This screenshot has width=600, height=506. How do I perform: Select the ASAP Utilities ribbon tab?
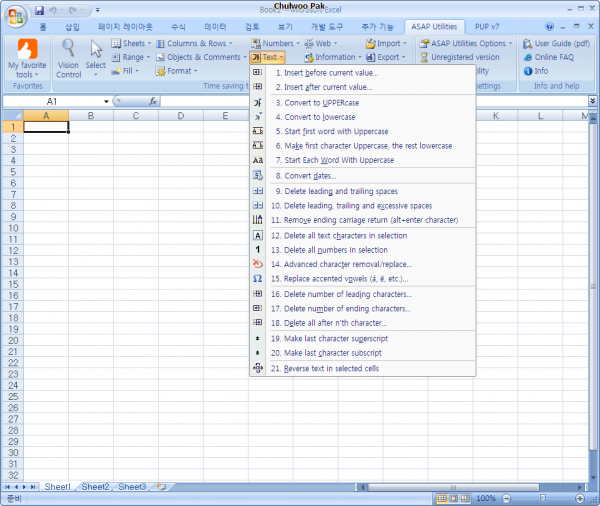point(434,27)
